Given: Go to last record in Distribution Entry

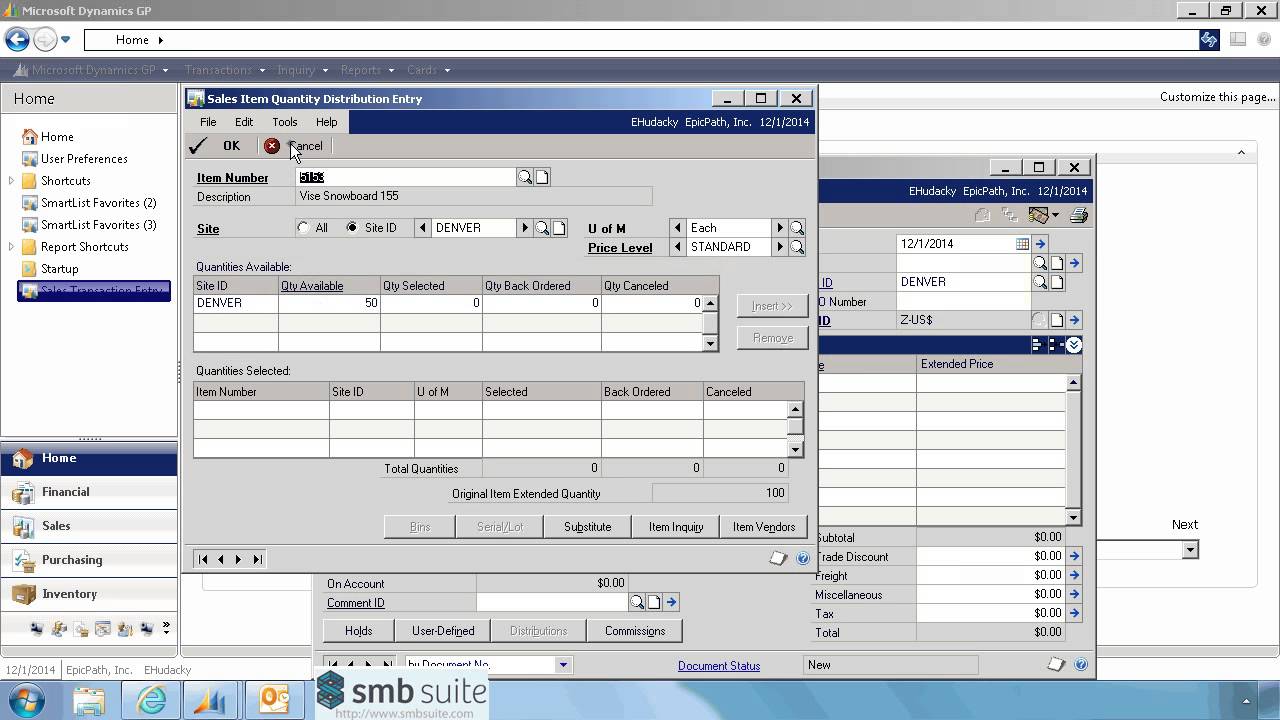Looking at the screenshot, I should tap(257, 559).
